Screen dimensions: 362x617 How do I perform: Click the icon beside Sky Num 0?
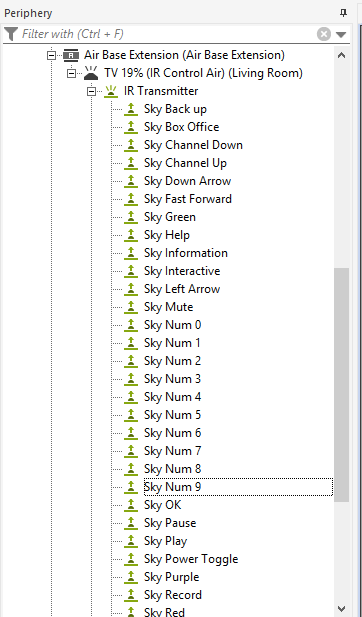(131, 325)
